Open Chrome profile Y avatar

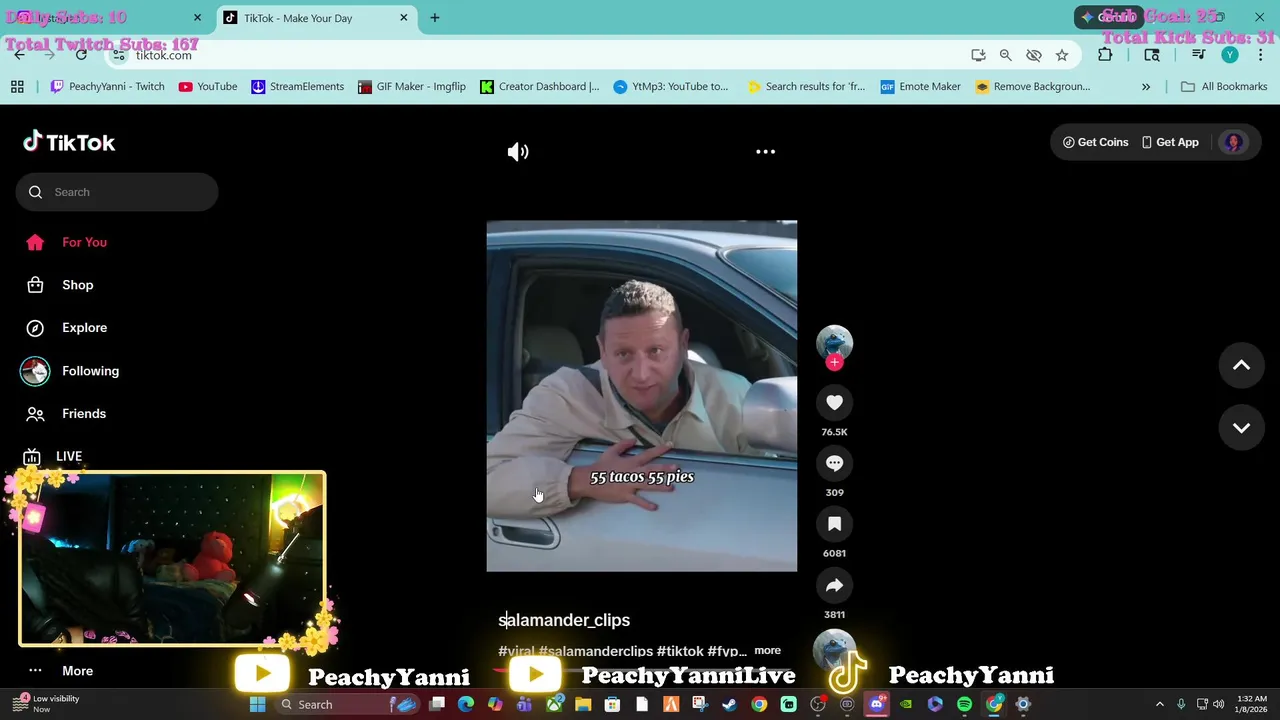[x=1230, y=55]
